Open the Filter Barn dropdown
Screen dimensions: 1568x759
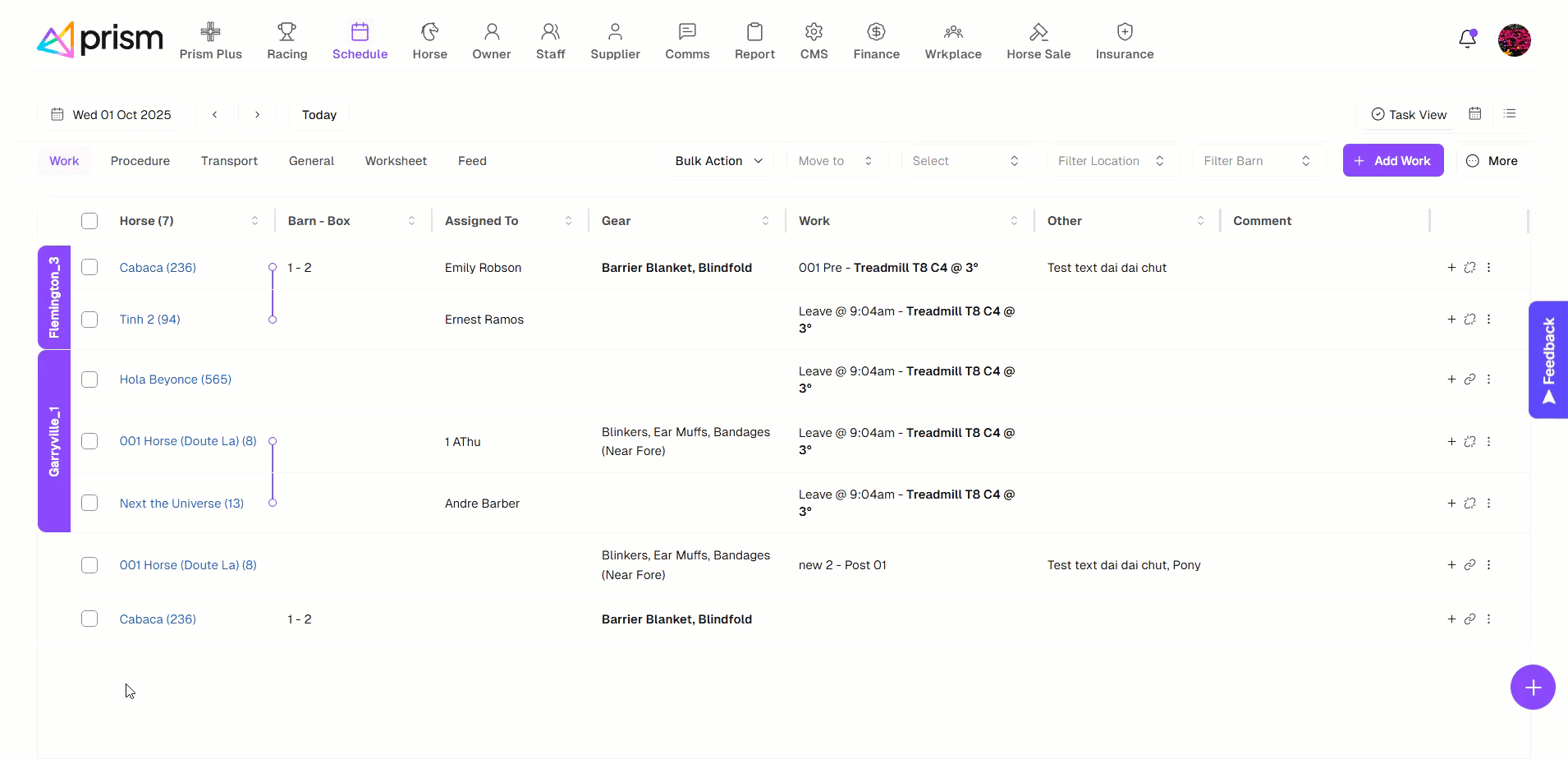1256,161
